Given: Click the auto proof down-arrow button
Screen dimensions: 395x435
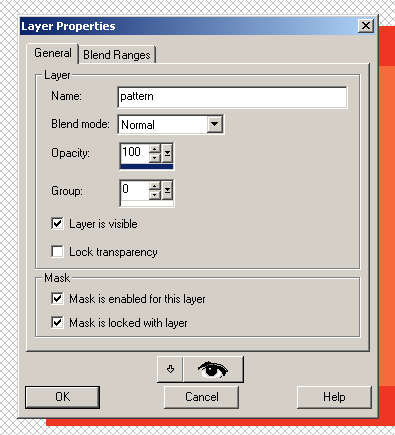Looking at the screenshot, I should tap(170, 369).
